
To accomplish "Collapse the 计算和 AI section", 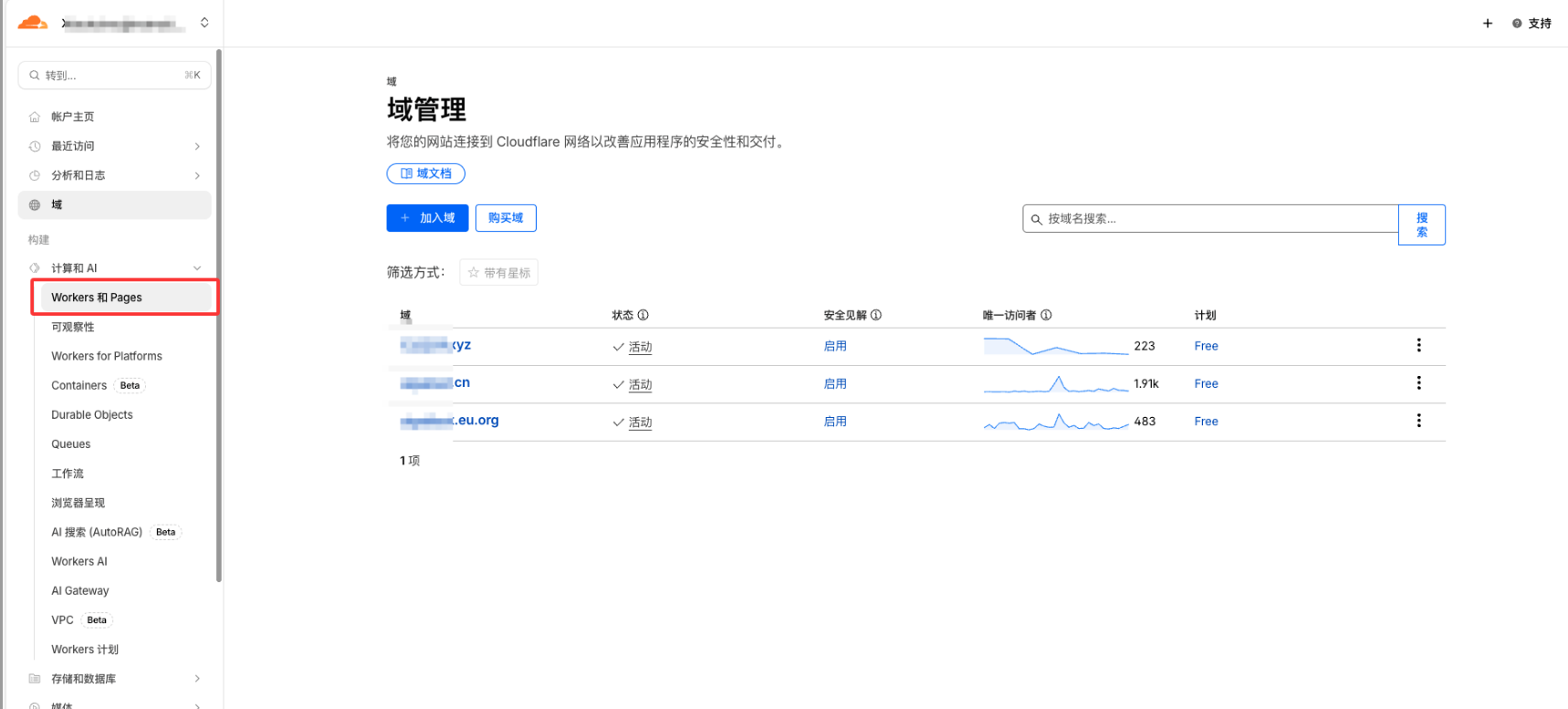I will pyautogui.click(x=197, y=268).
